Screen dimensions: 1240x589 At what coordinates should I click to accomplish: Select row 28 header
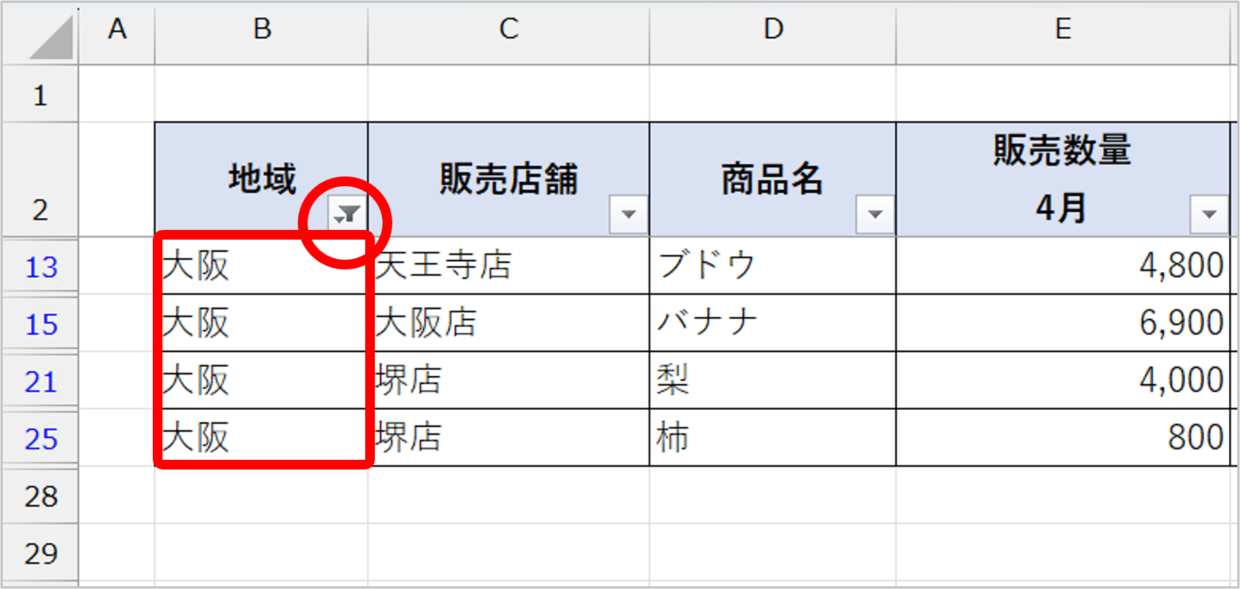click(41, 495)
